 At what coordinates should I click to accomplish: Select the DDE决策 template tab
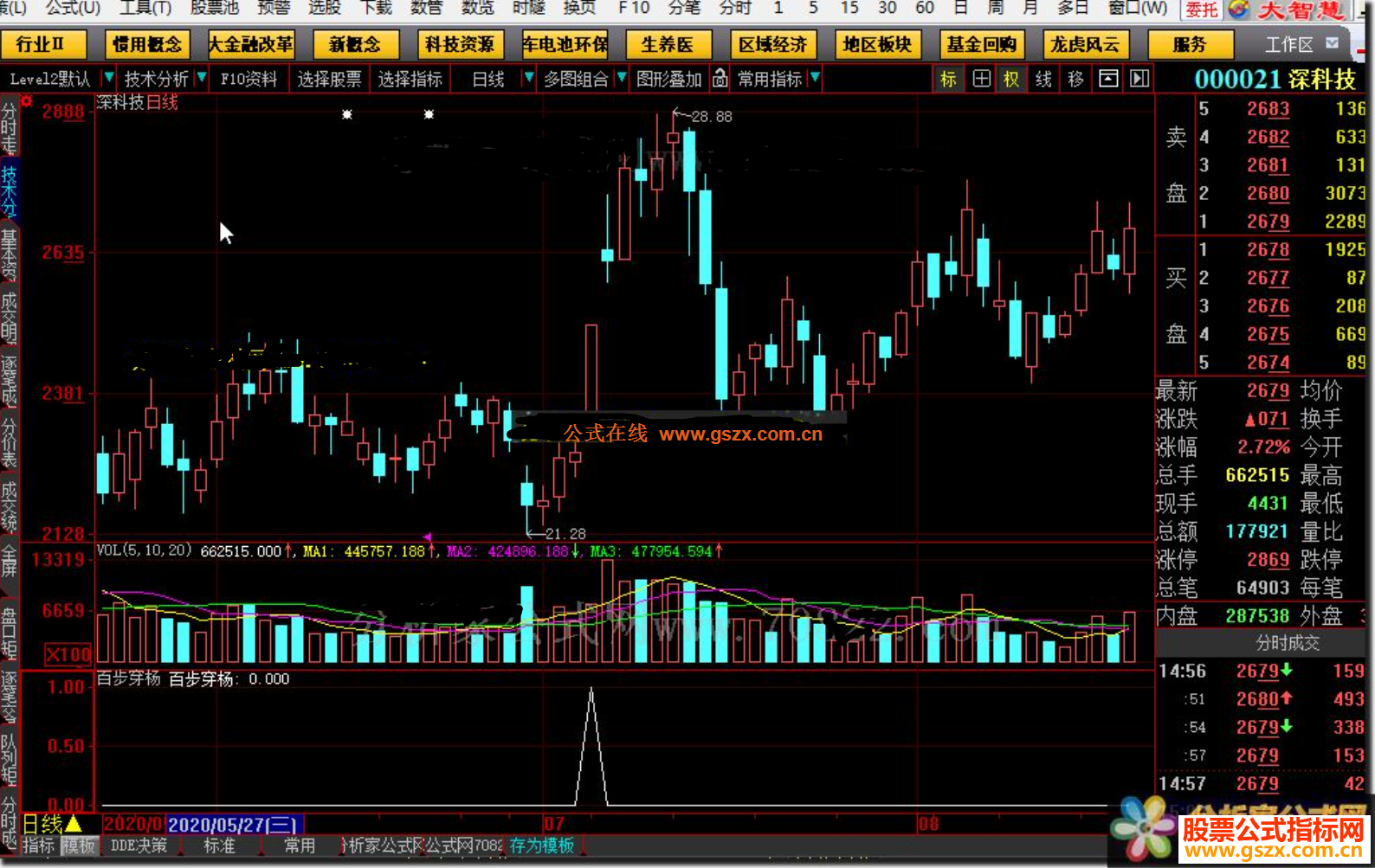pos(139,845)
